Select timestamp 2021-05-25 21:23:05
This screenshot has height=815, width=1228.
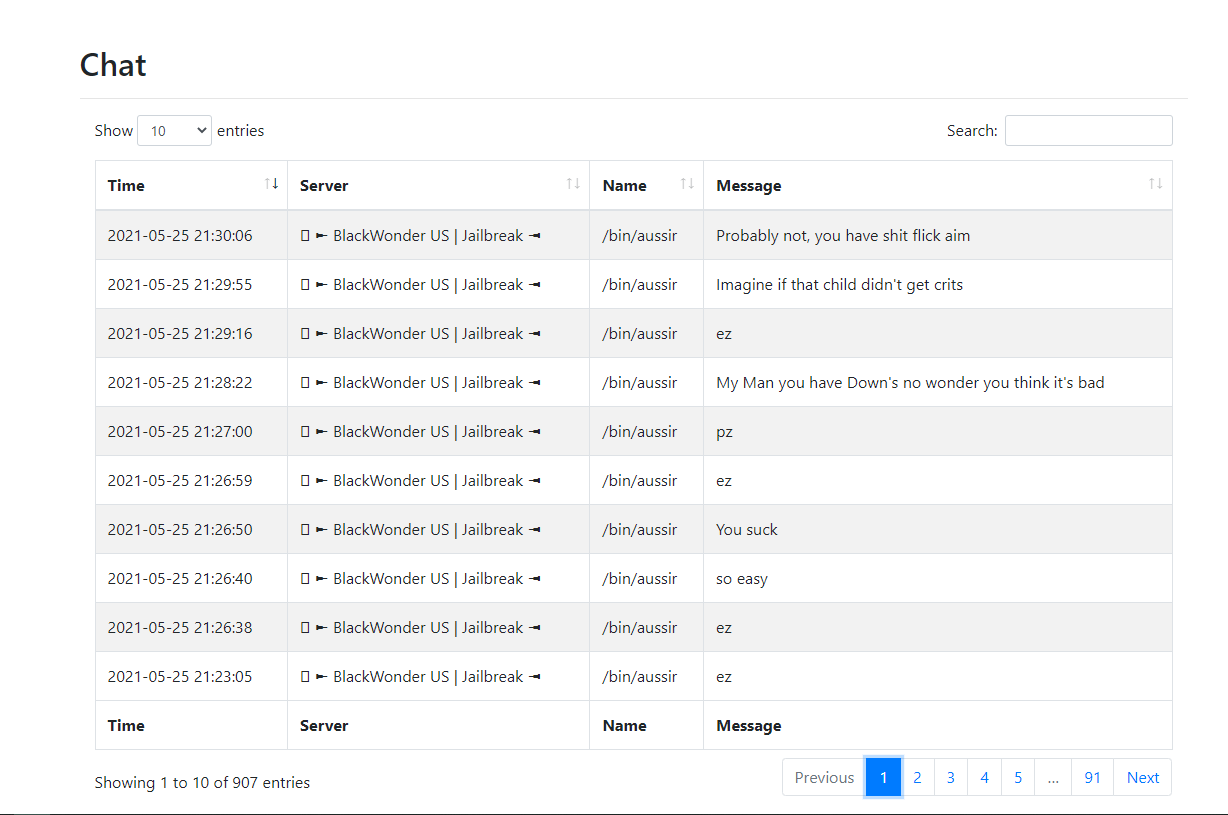(x=180, y=677)
